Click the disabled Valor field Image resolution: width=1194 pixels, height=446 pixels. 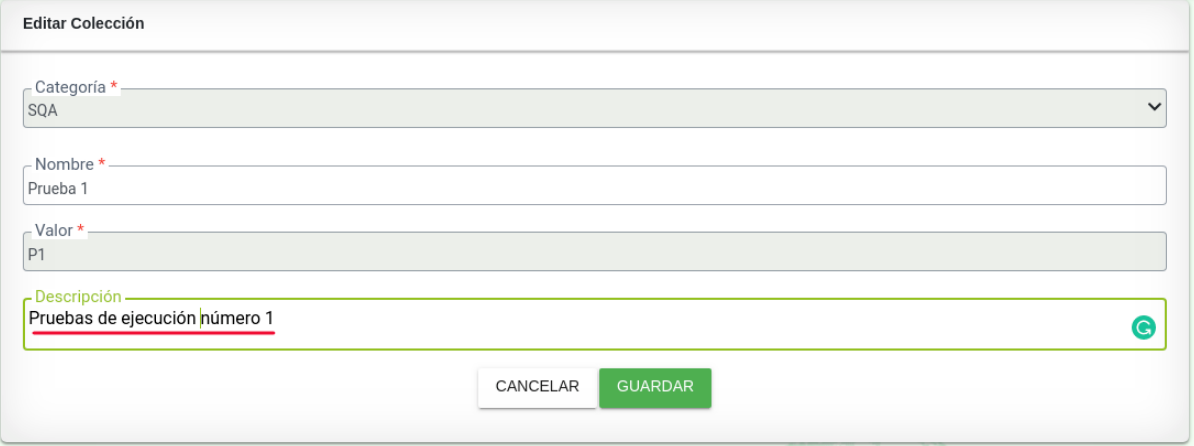coord(594,254)
